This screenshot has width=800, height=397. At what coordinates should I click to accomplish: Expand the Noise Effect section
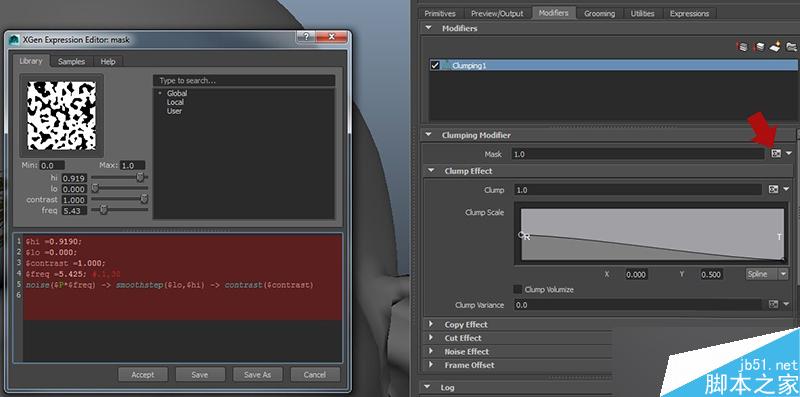[431, 352]
